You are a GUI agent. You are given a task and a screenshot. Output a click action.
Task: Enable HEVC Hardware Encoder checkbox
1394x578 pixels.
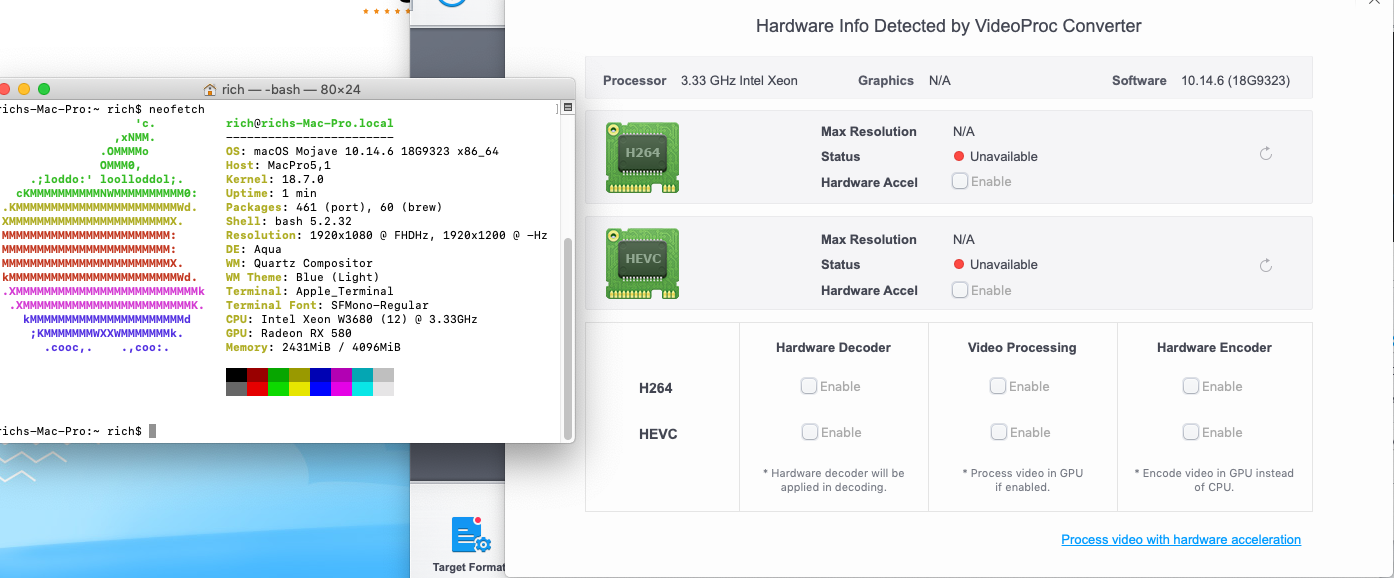click(1191, 432)
